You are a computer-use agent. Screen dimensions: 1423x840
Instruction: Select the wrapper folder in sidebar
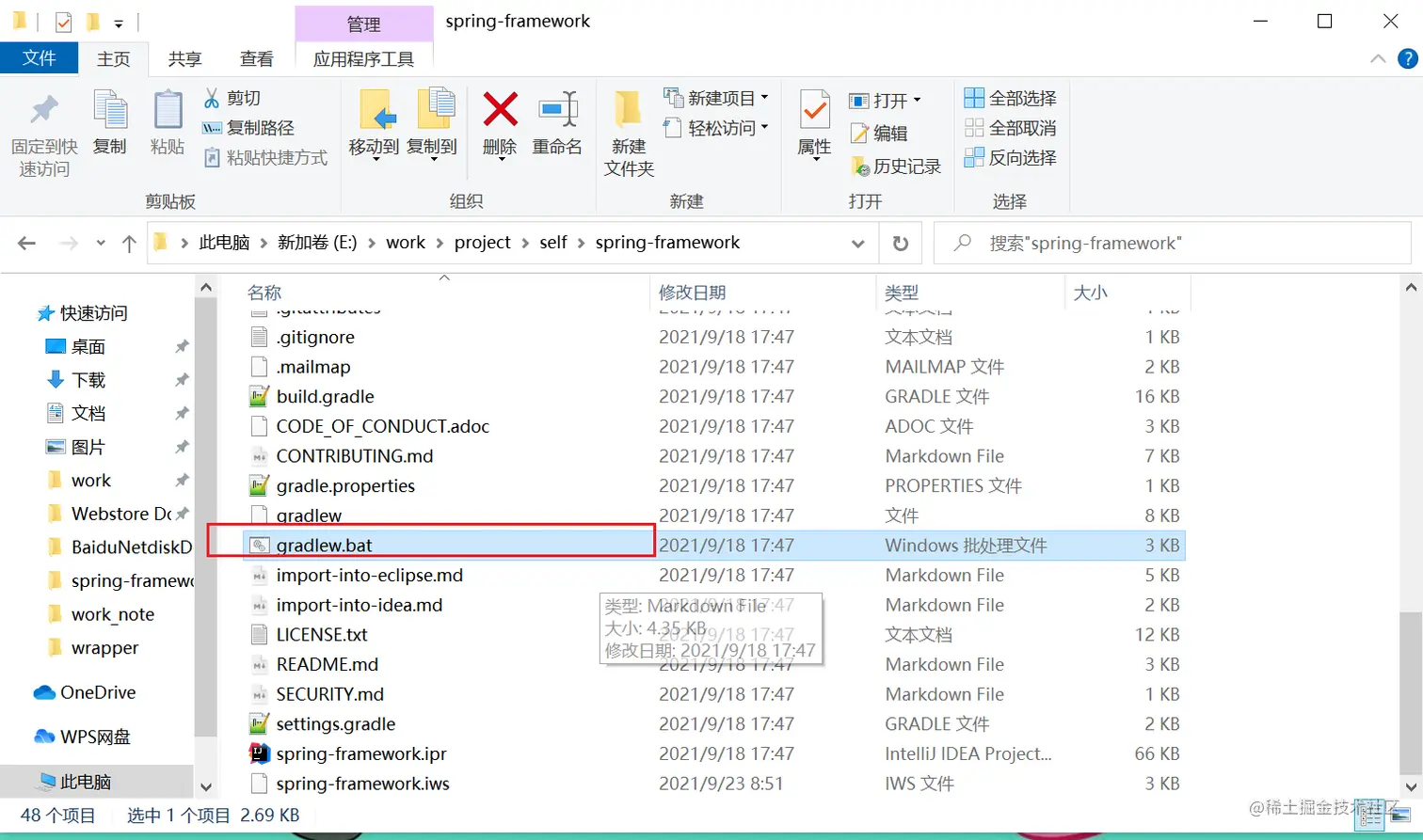(104, 648)
